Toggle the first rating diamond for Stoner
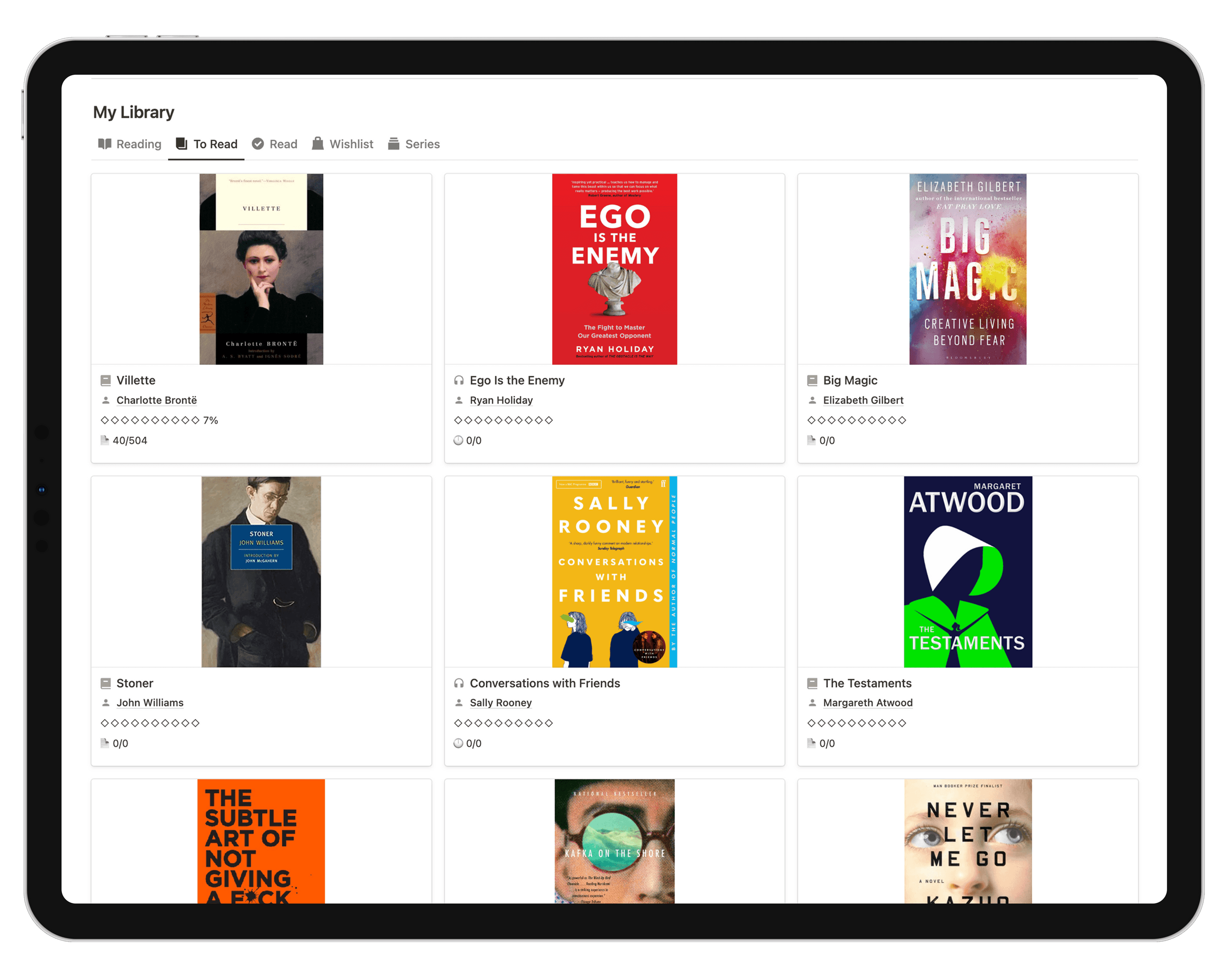The image size is (1230, 980). click(x=105, y=723)
